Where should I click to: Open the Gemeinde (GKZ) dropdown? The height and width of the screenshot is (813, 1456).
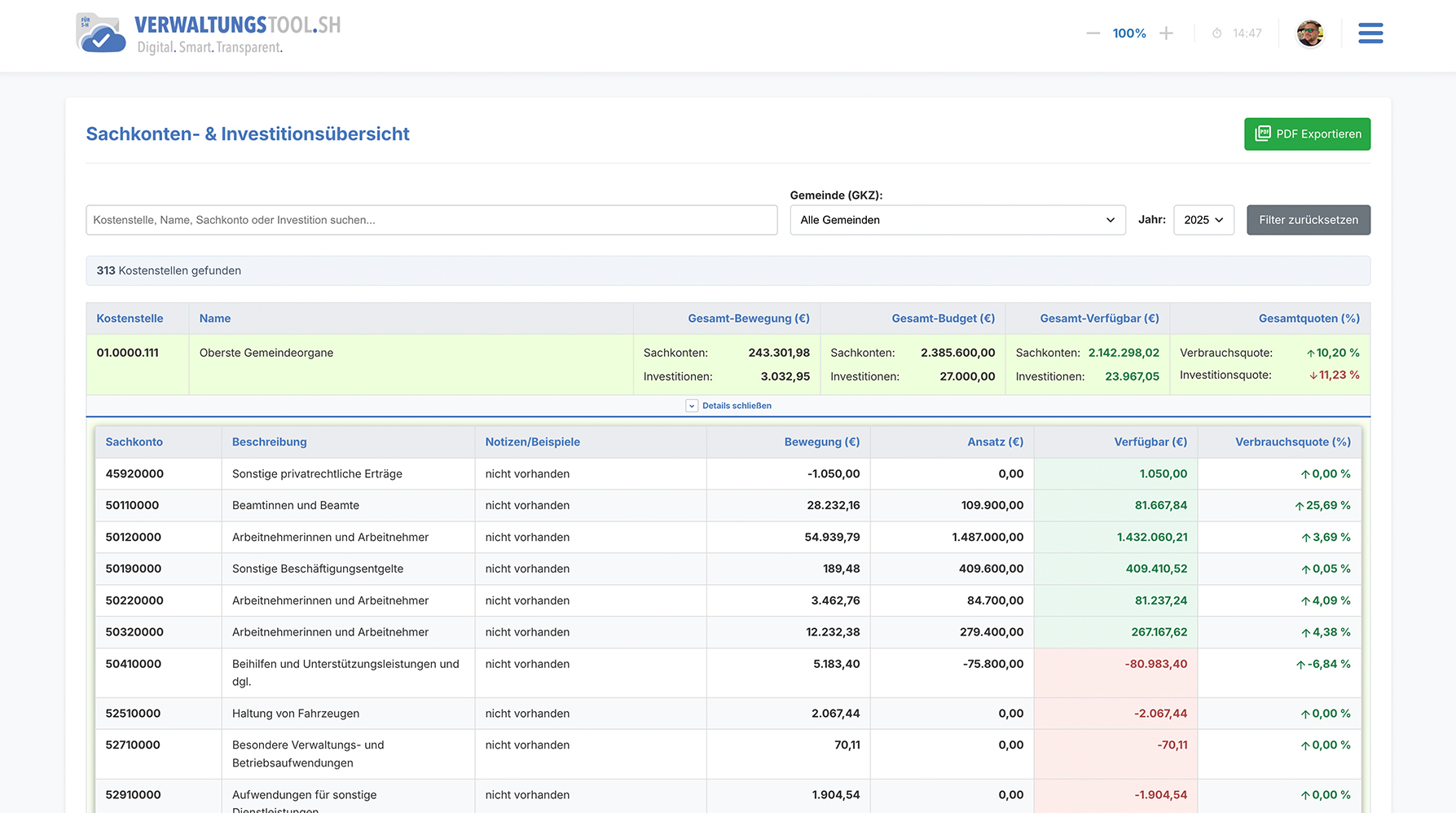point(957,220)
